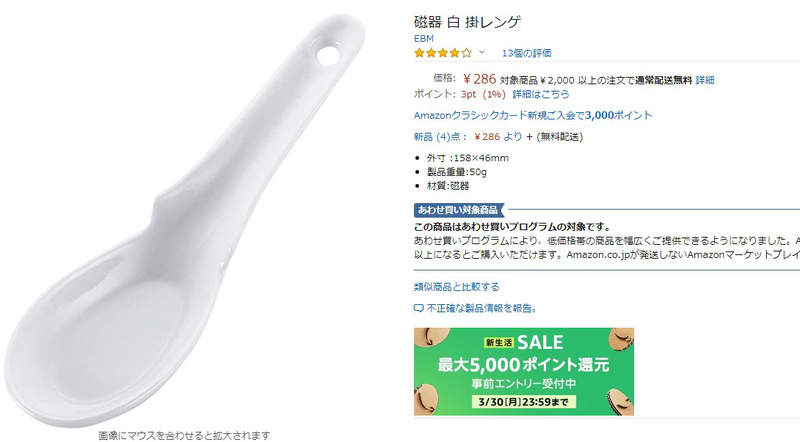Viewport: 800px width, 442px height.
Task: Open Amazonクラシックカード 3,000ポイント offer link
Action: tap(533, 115)
